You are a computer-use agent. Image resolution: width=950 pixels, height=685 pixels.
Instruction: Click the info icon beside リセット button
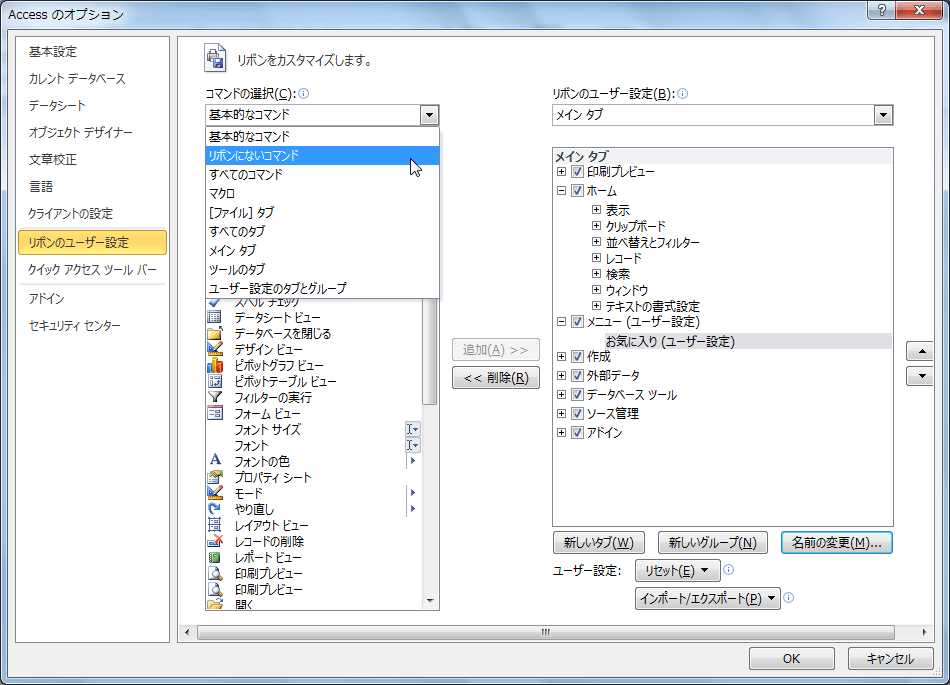(729, 569)
